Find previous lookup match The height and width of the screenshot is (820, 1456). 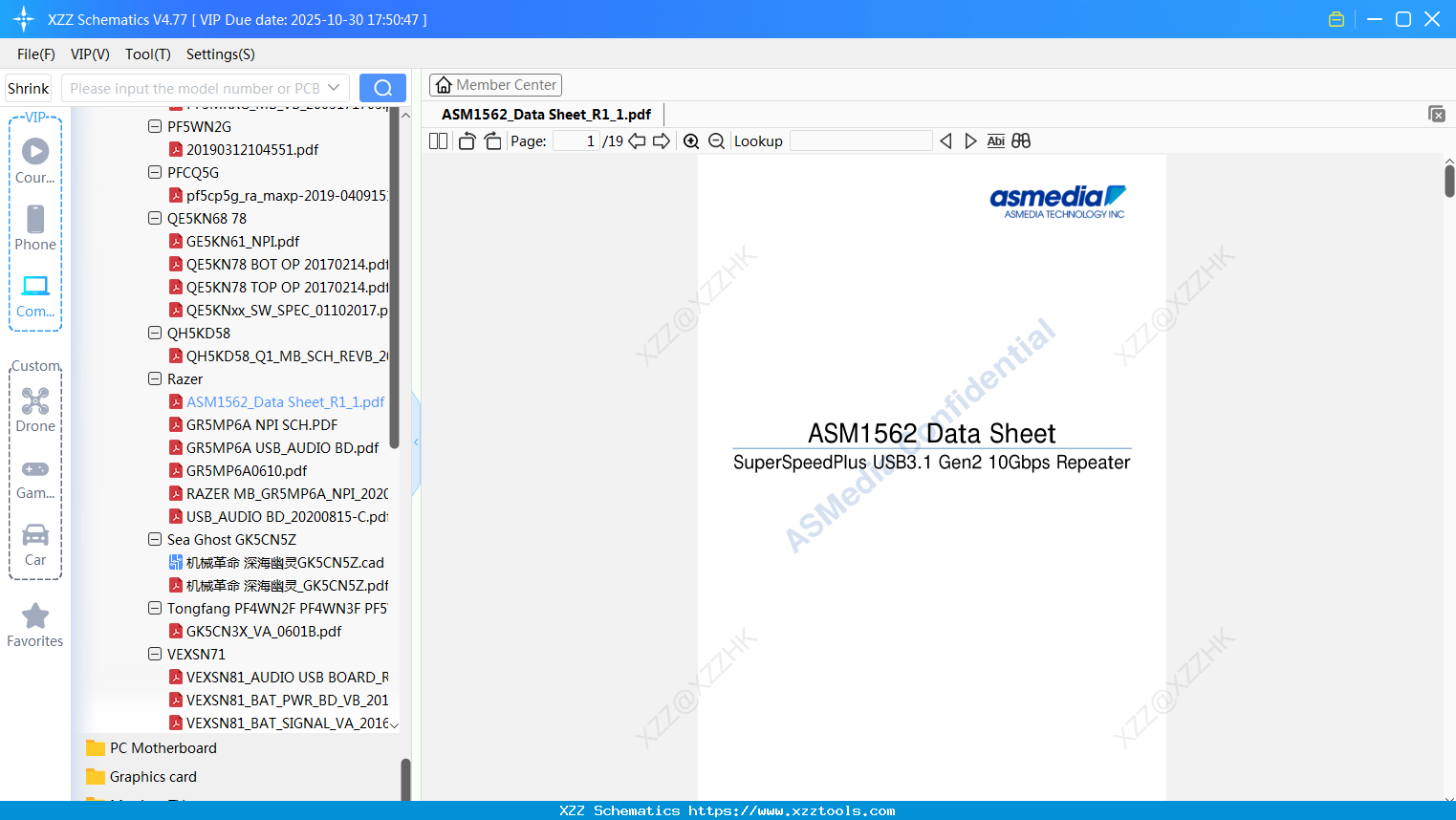coord(945,141)
